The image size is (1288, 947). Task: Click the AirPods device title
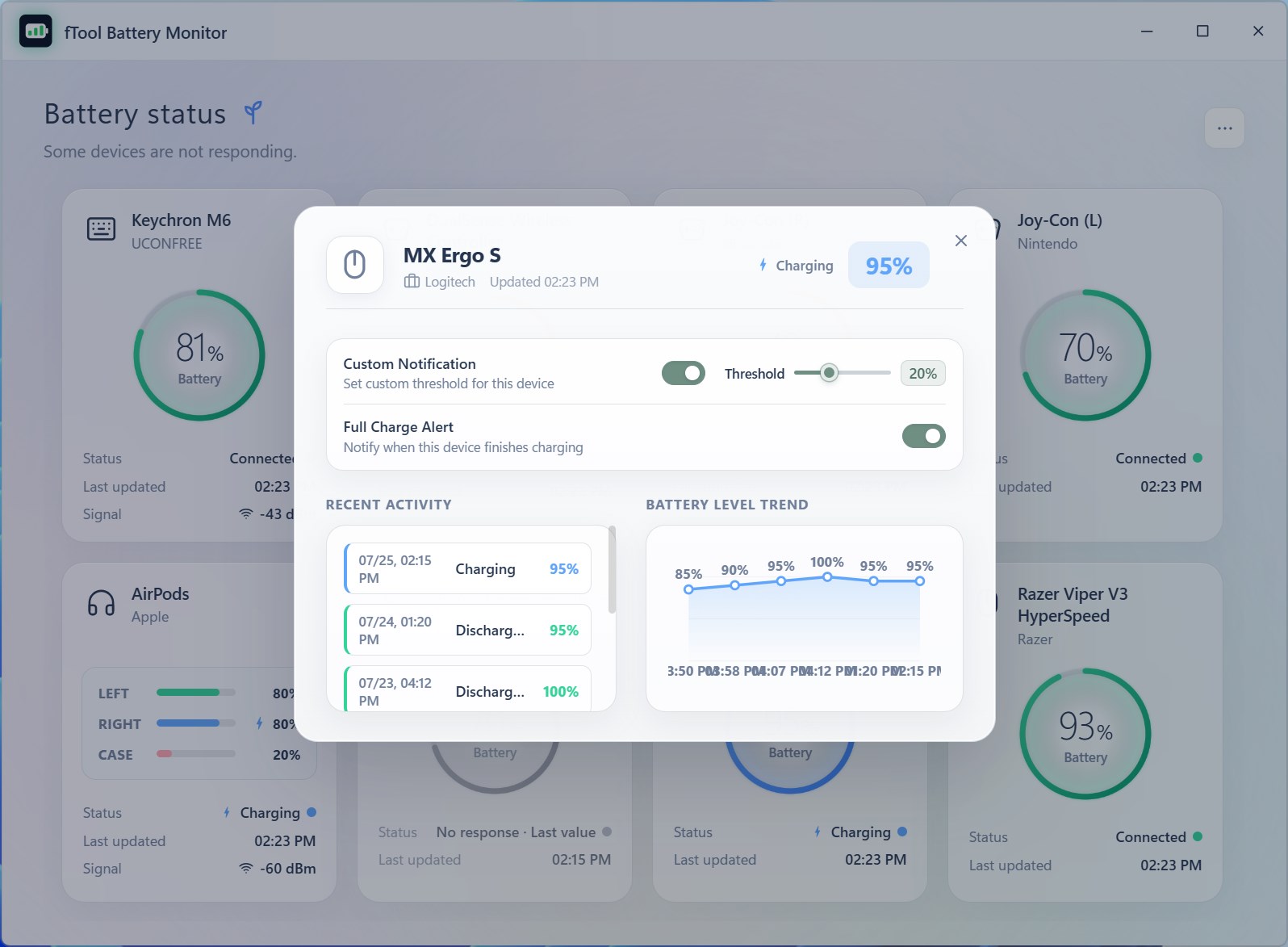pyautogui.click(x=161, y=594)
